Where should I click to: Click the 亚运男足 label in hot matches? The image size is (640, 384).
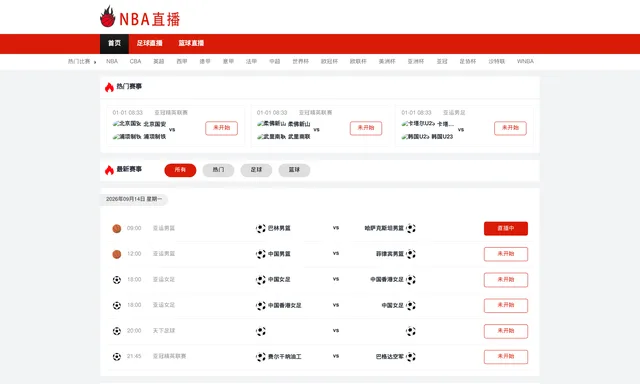click(454, 113)
